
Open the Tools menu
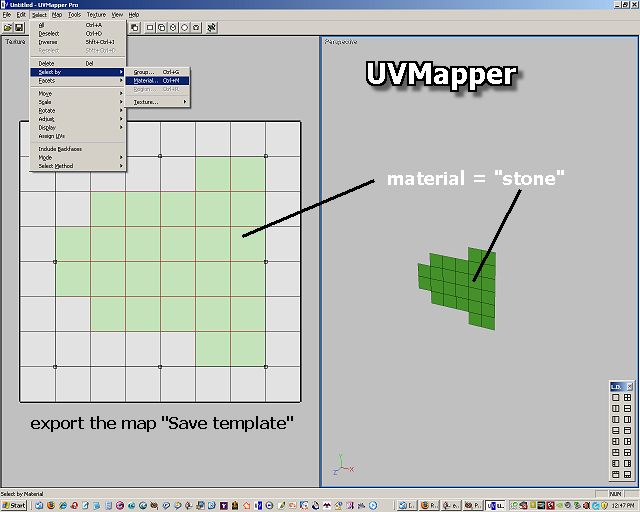74,15
